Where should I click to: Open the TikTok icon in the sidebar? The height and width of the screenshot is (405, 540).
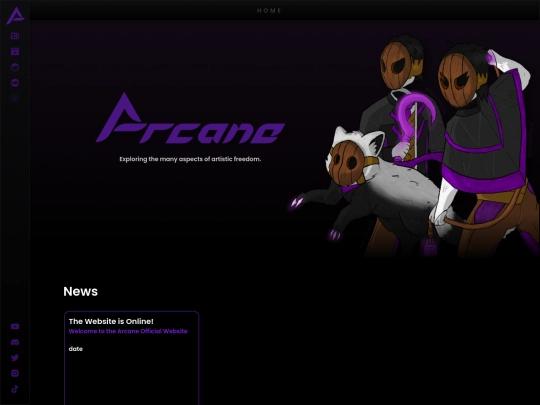(15, 389)
